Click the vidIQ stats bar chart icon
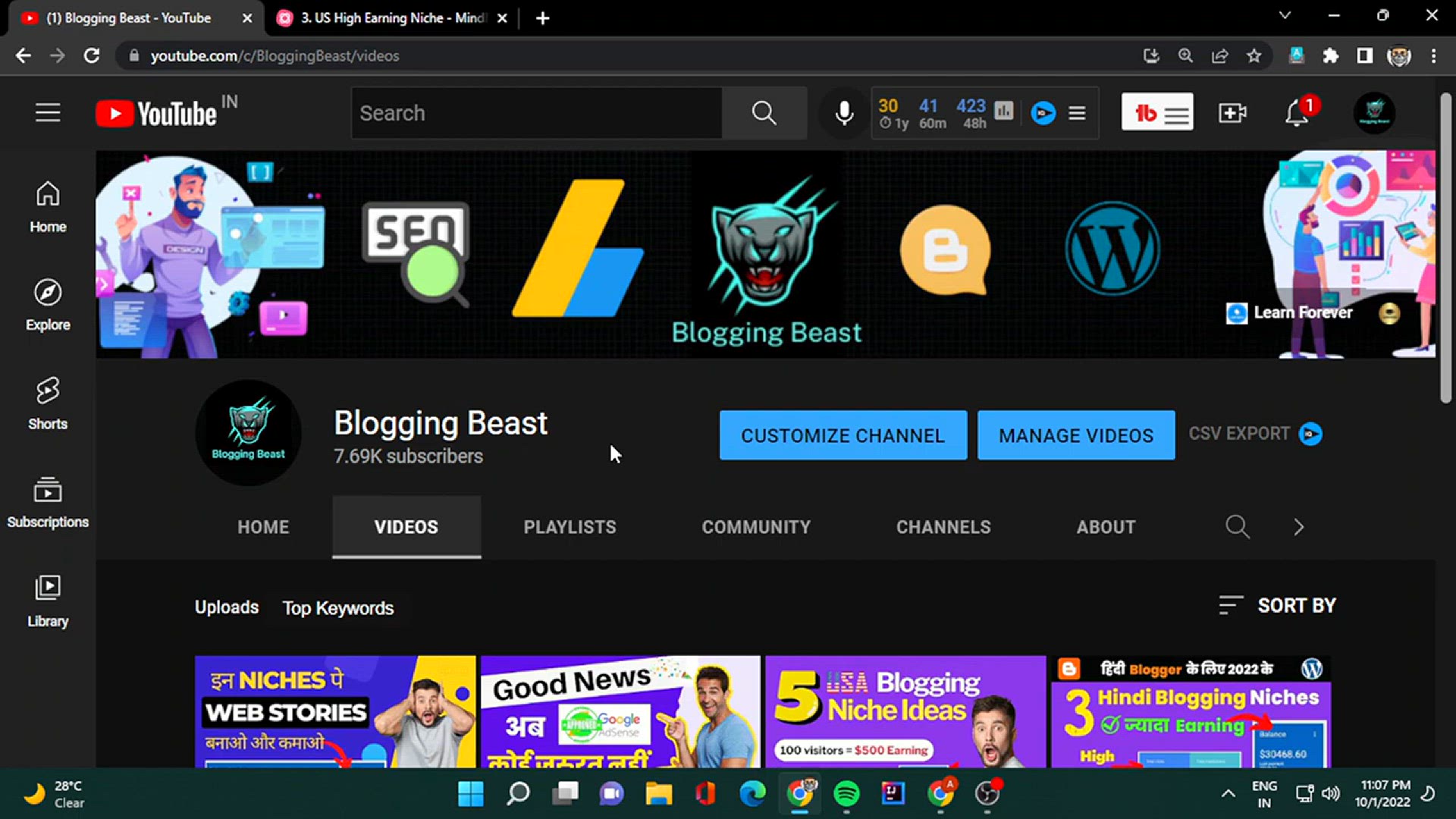Image resolution: width=1456 pixels, height=819 pixels. pos(1004,111)
